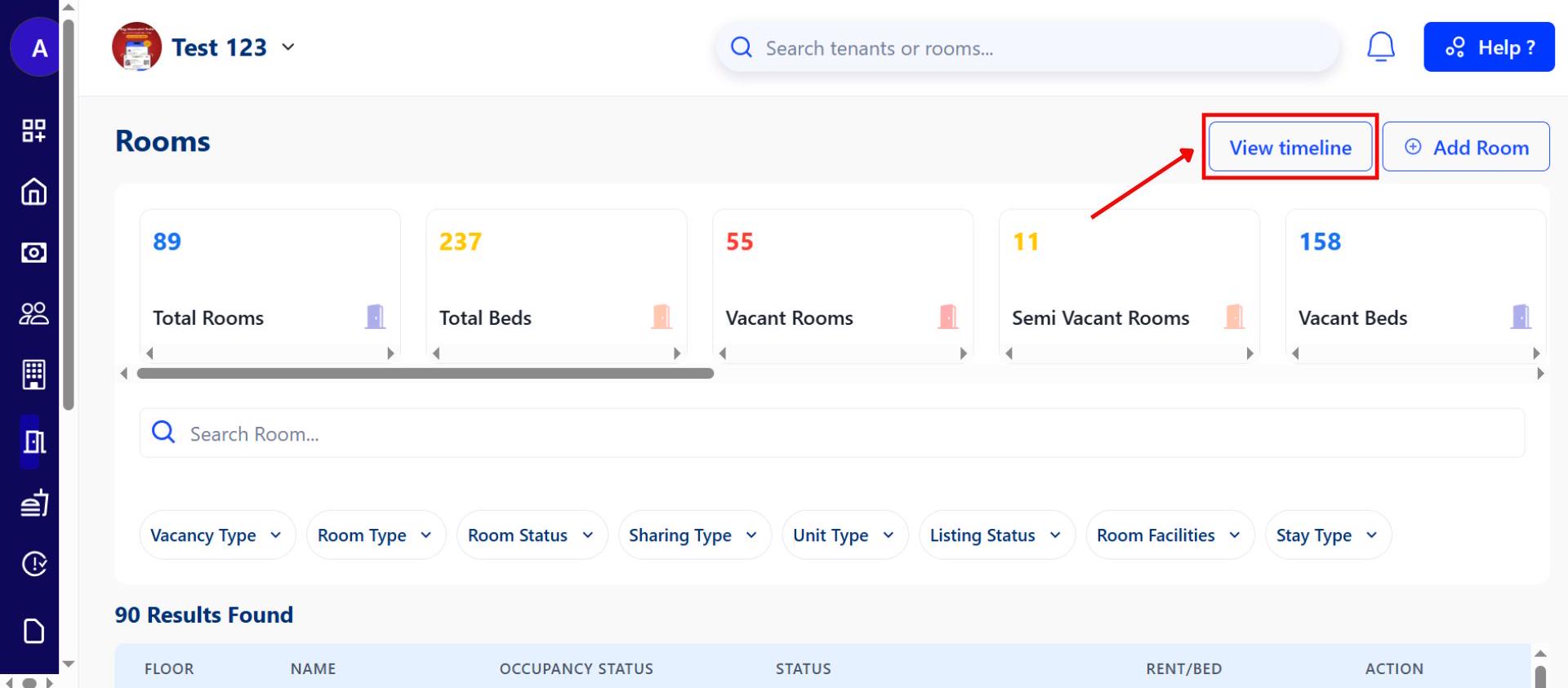Open the dashboard grid icon in sidebar

tap(33, 131)
